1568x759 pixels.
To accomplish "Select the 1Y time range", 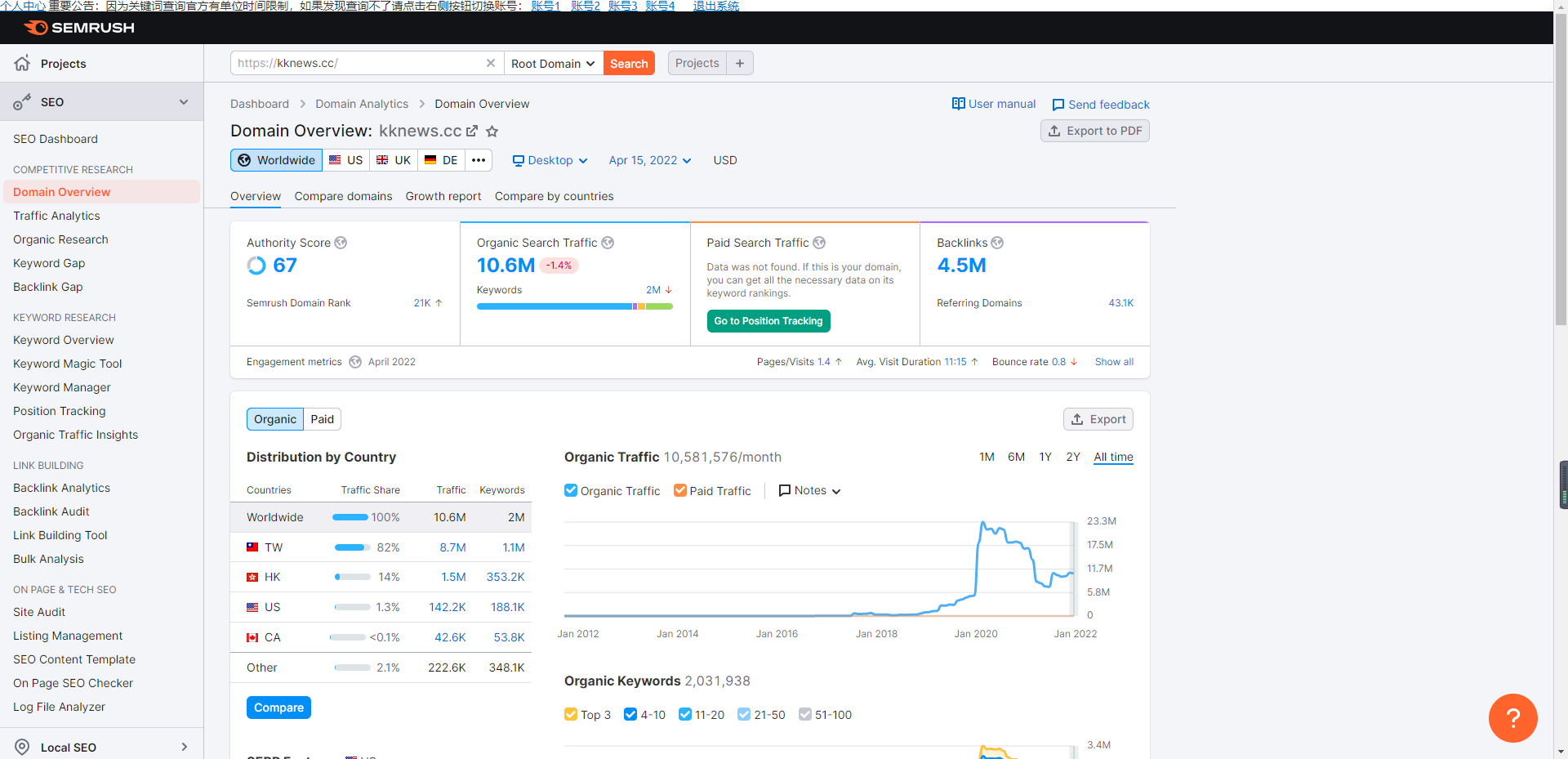I will (1045, 457).
